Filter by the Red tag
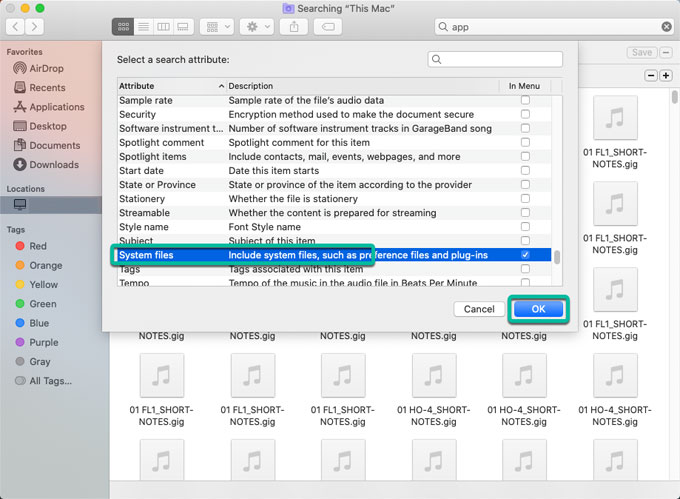 pyautogui.click(x=38, y=246)
